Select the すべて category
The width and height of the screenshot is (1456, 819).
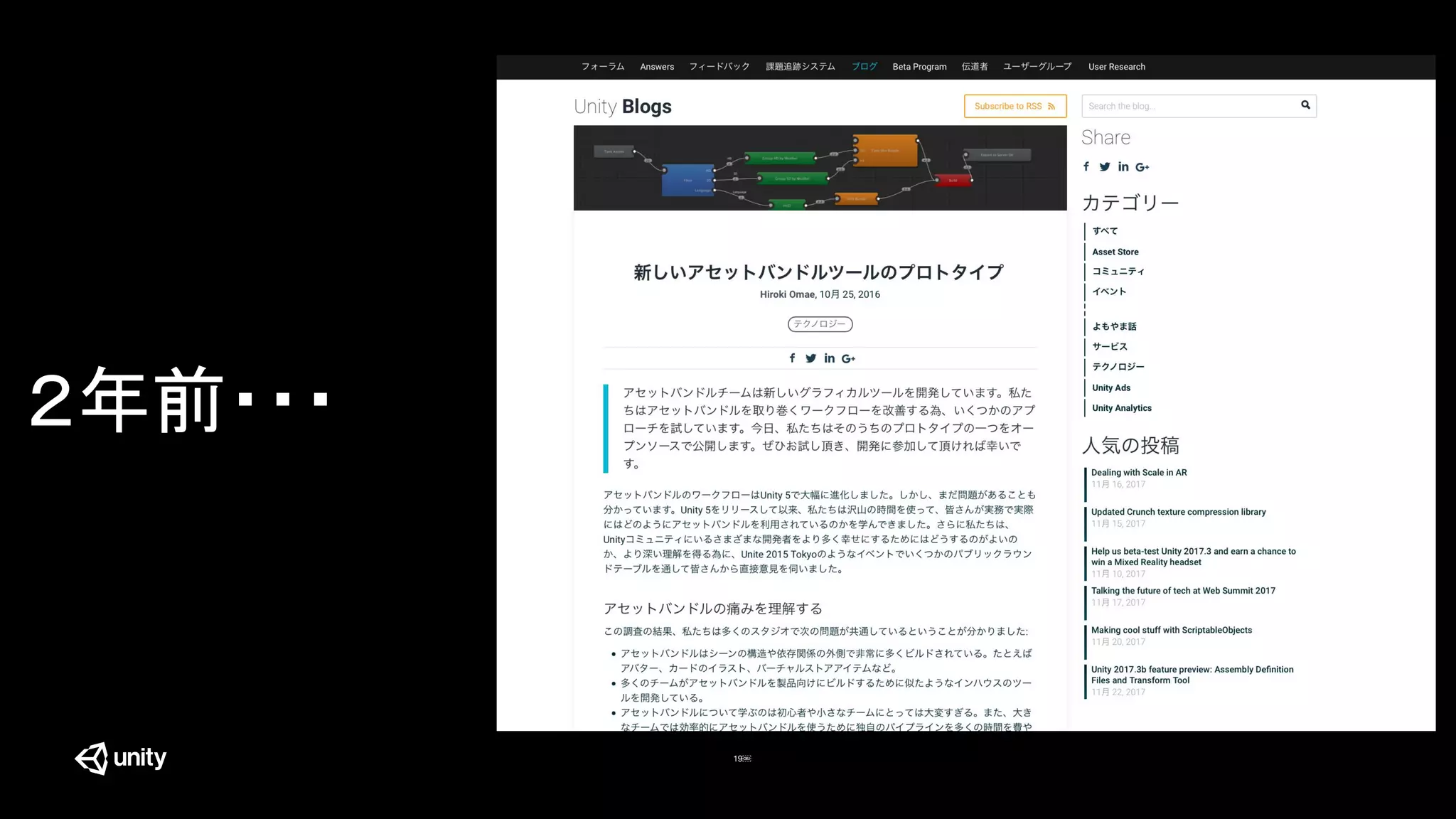coord(1105,231)
